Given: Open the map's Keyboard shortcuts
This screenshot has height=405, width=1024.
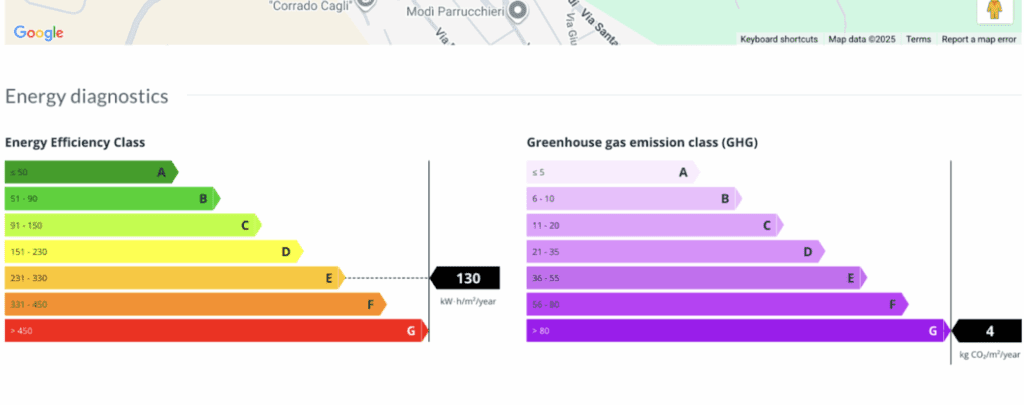Looking at the screenshot, I should point(778,39).
